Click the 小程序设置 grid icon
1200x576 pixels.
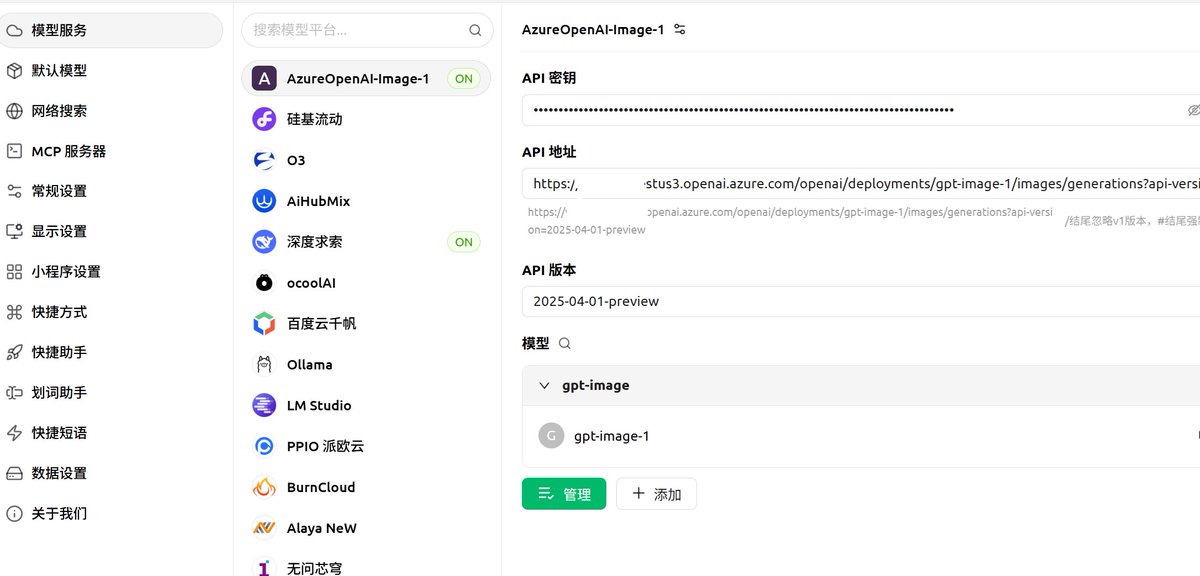click(x=14, y=272)
